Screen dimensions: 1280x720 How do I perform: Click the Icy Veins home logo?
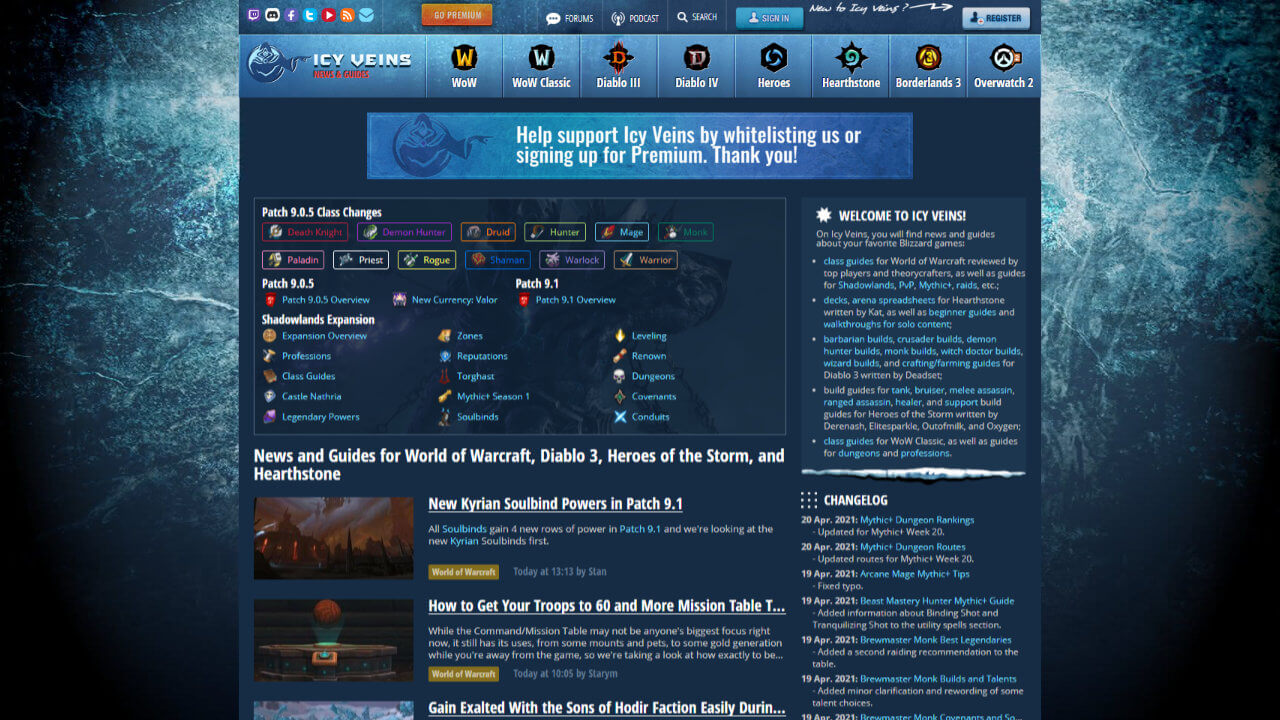(330, 65)
